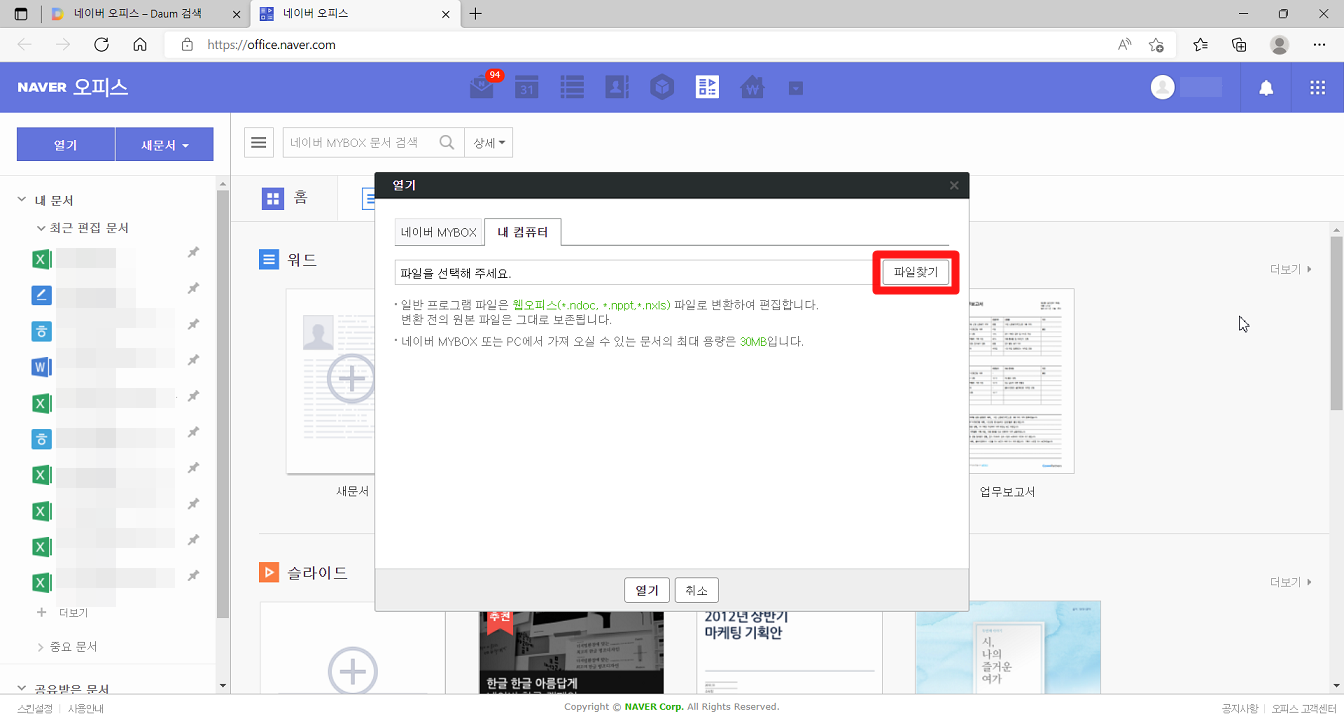
Task: Confirm with 열기 button in dialog
Action: [647, 590]
